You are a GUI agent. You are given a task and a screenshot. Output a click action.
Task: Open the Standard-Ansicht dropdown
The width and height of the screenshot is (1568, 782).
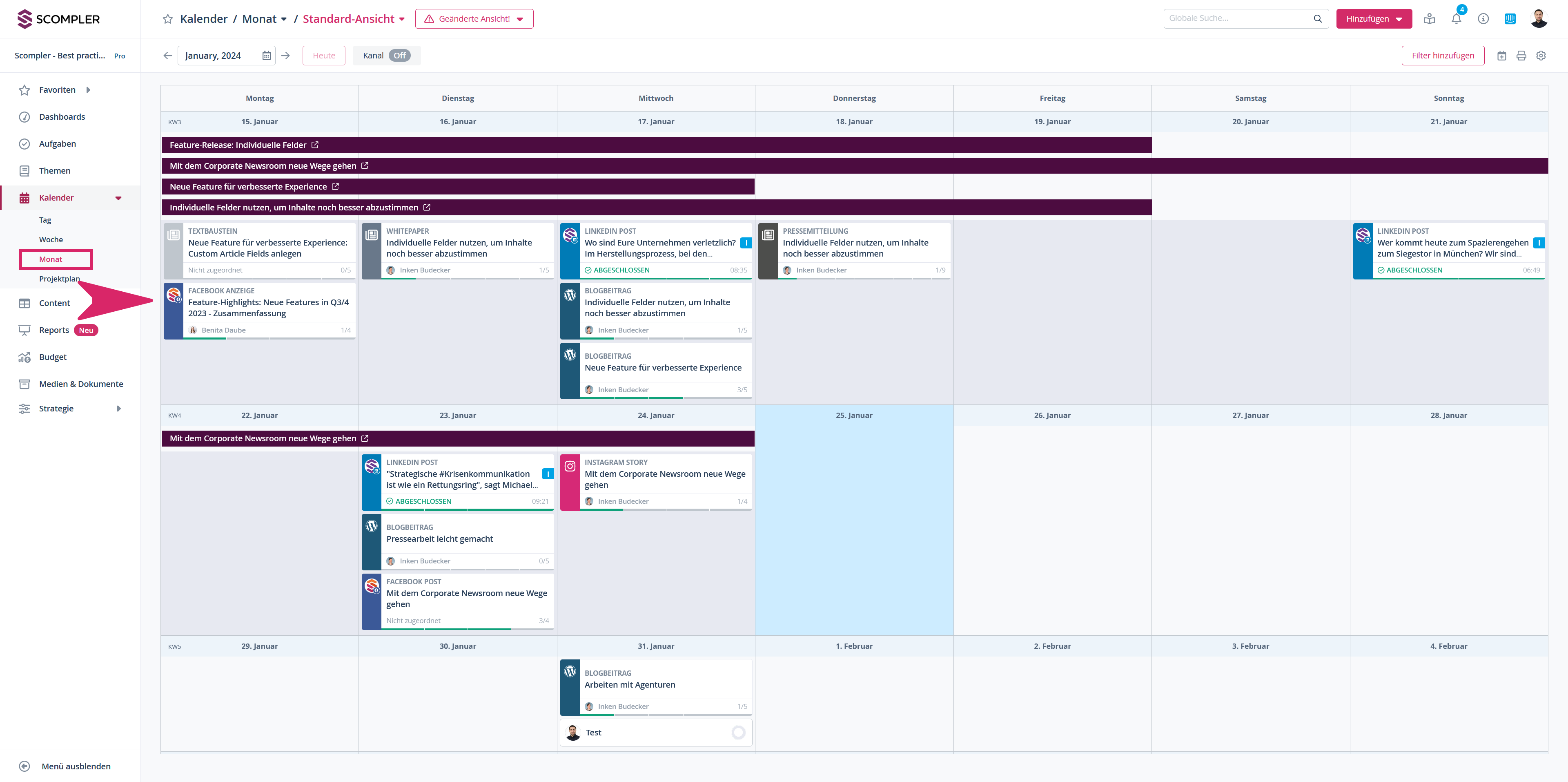point(354,19)
